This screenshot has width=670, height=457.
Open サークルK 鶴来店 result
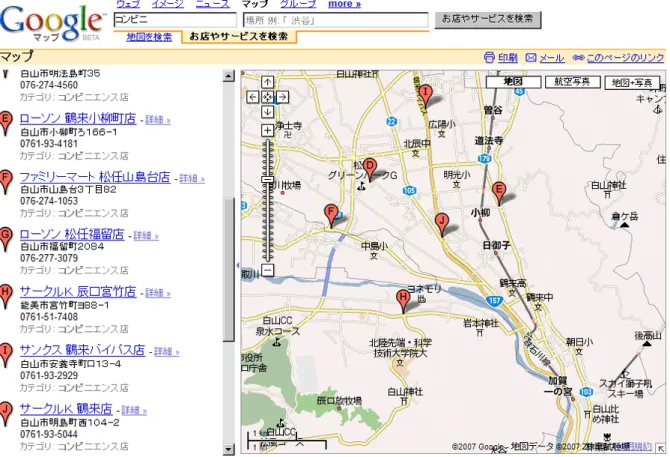tap(66, 409)
